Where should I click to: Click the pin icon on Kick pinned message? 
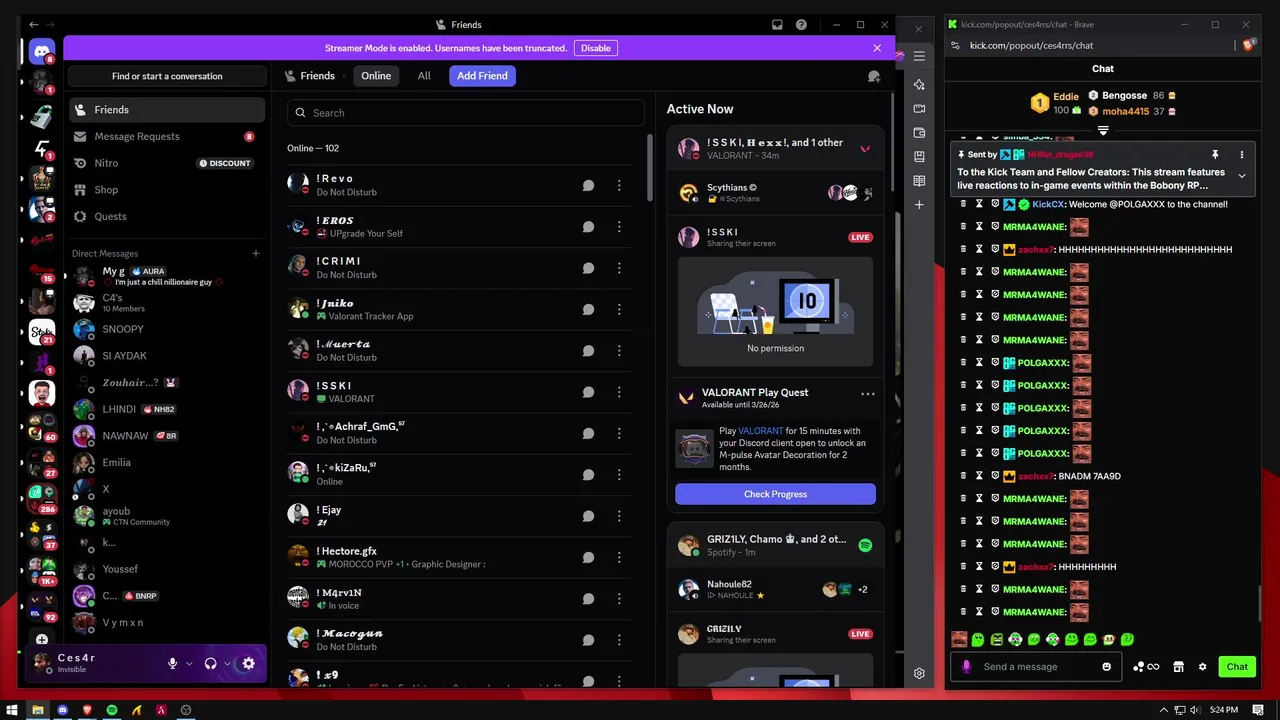pyautogui.click(x=1215, y=155)
